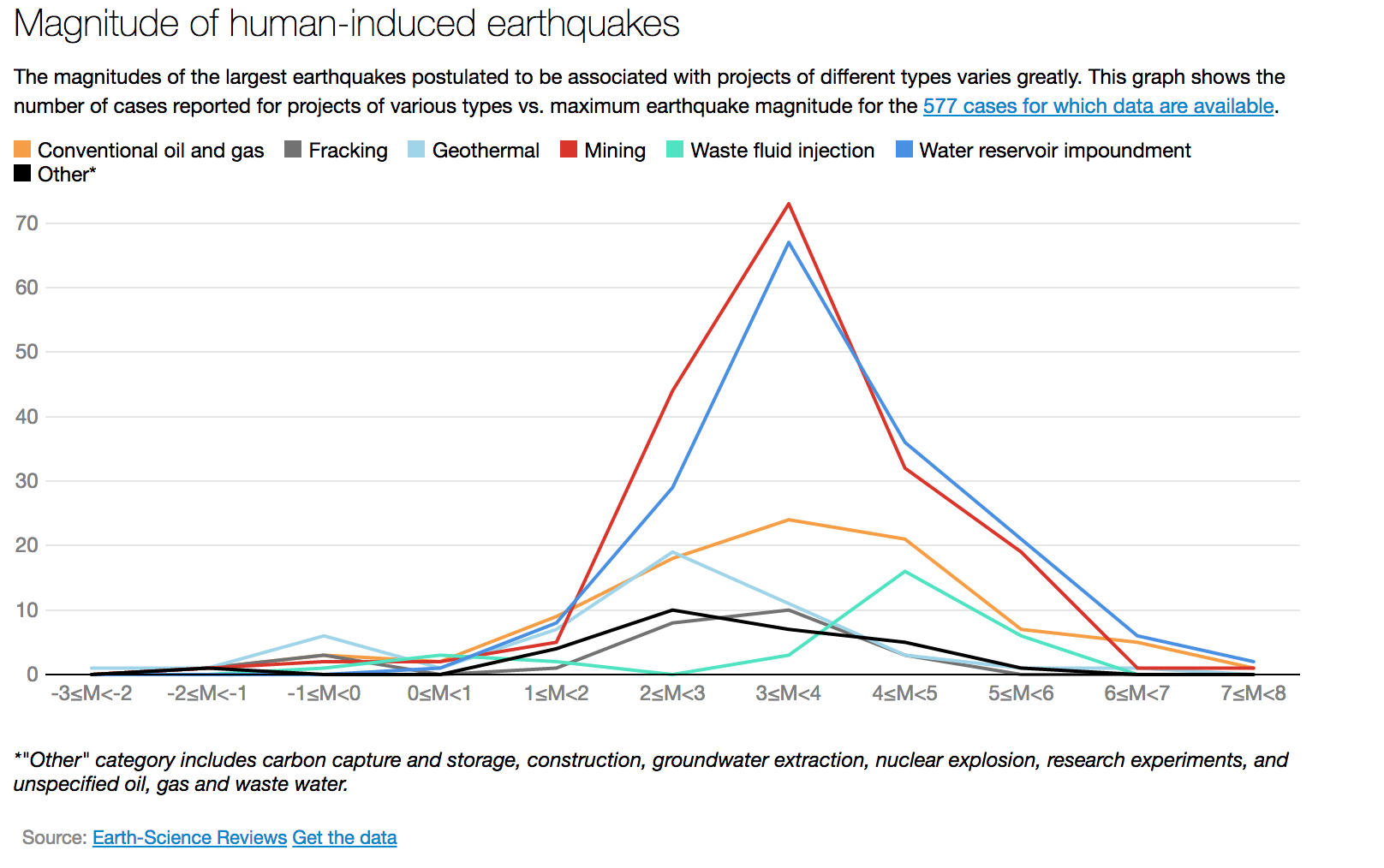The width and height of the screenshot is (1384, 868).
Task: Click the black Other line peak at 2≤M<3
Action: point(672,610)
